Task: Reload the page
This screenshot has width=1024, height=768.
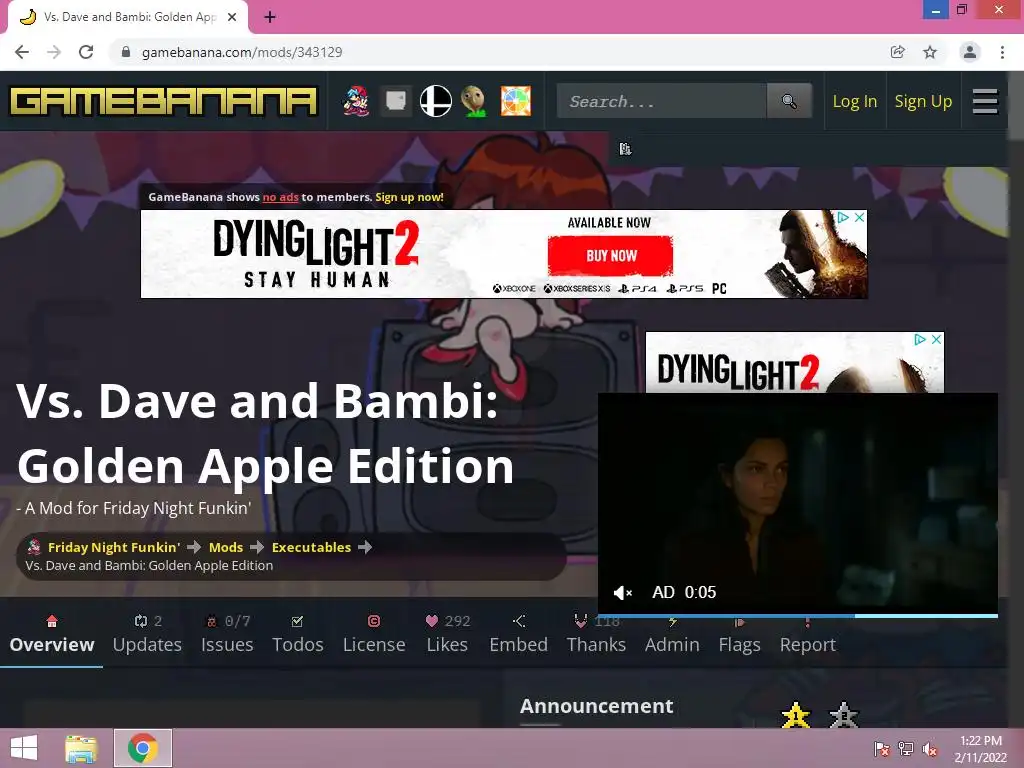Action: pyautogui.click(x=86, y=52)
